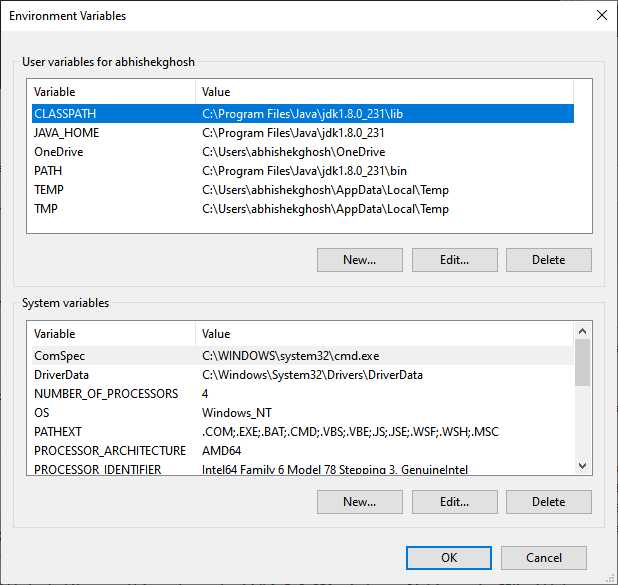This screenshot has width=618, height=585.
Task: Click the Intel64 Family 6 Model value
Action: (x=335, y=468)
